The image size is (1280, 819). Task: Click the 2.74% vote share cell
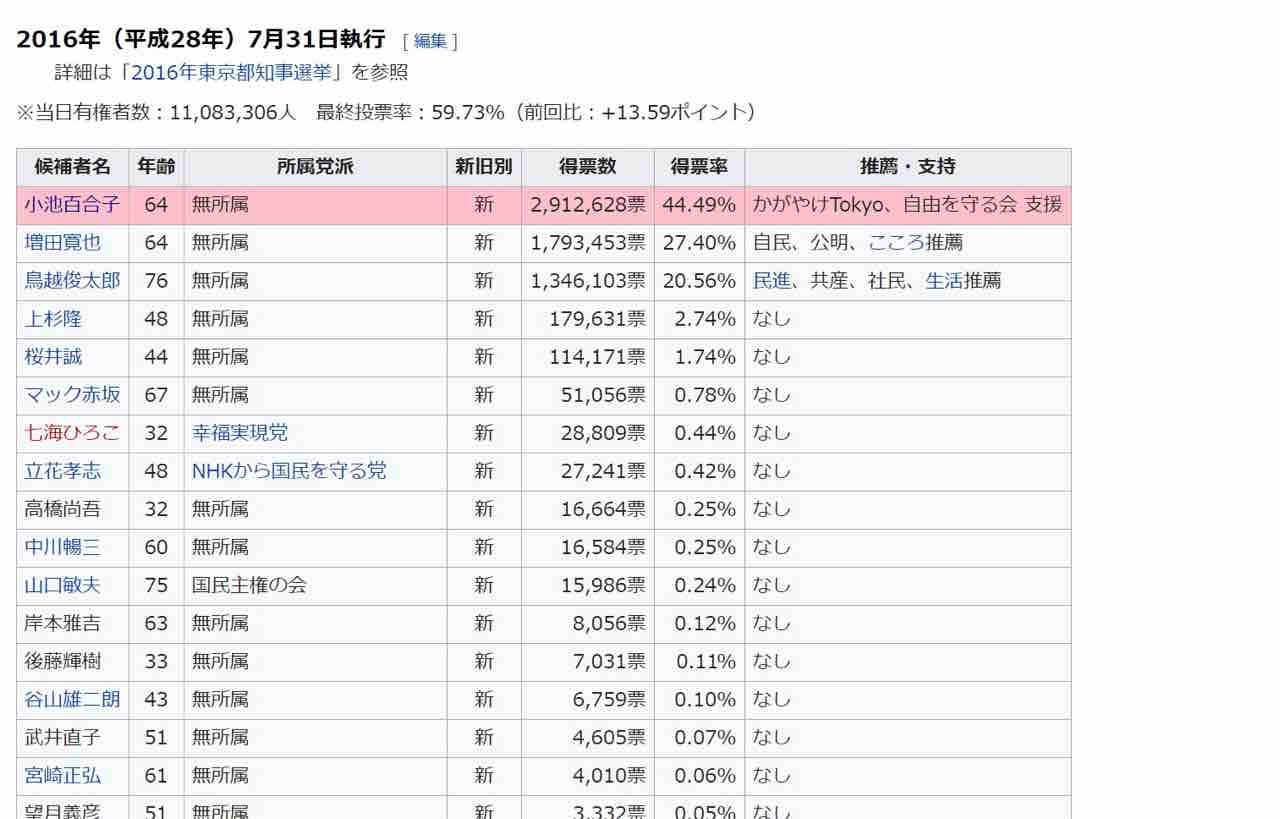[699, 319]
